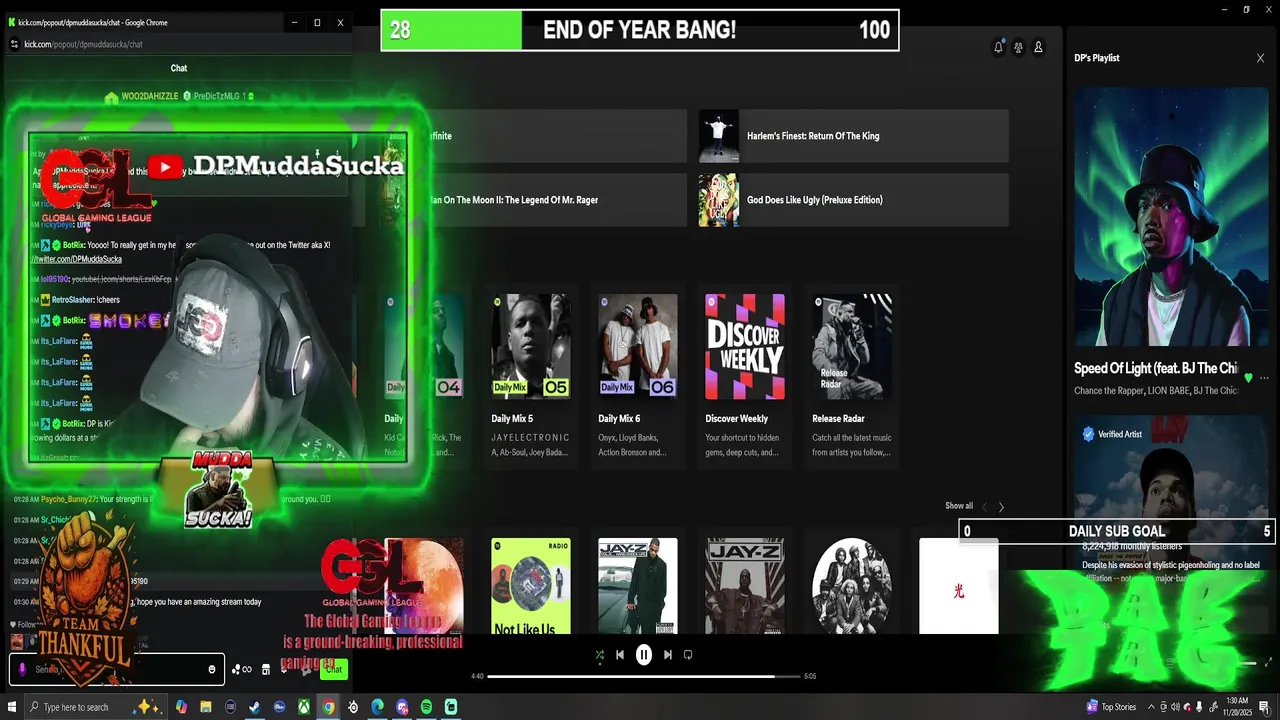The width and height of the screenshot is (1280, 720).
Task: Open more options next to Speed Of Light
Action: tap(1265, 378)
